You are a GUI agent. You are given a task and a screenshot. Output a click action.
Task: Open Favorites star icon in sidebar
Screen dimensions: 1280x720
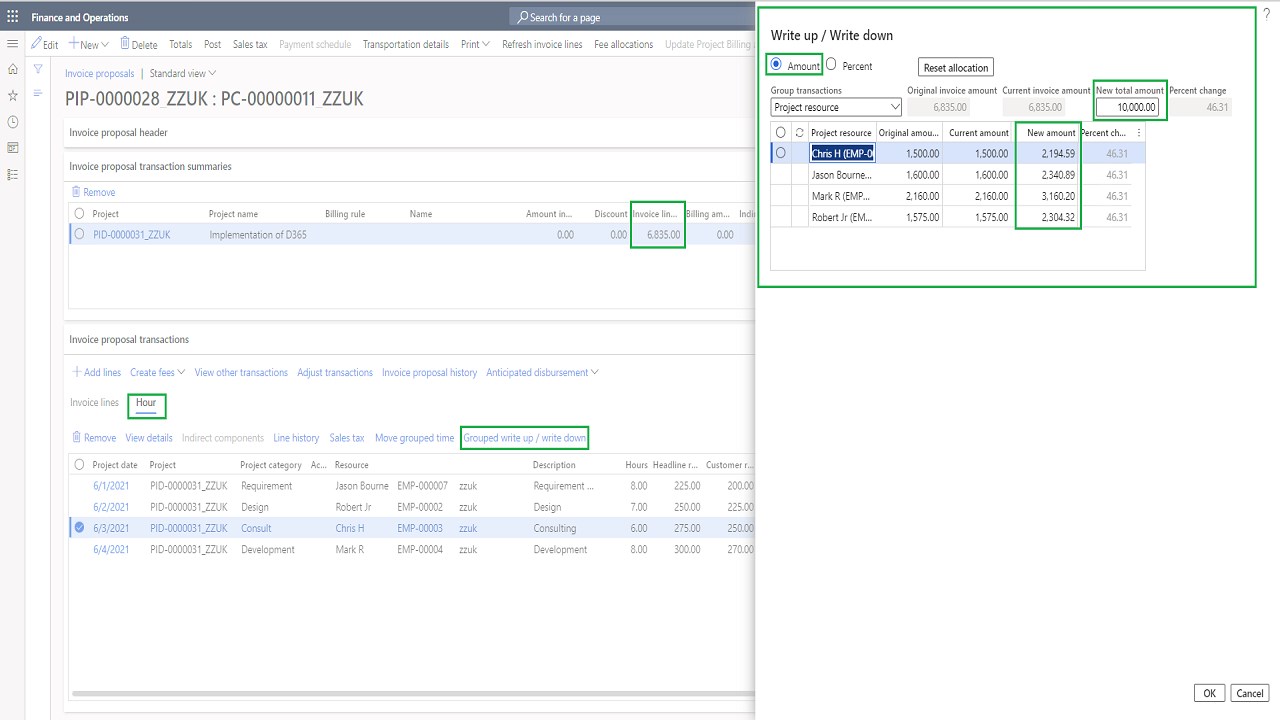tap(13, 96)
